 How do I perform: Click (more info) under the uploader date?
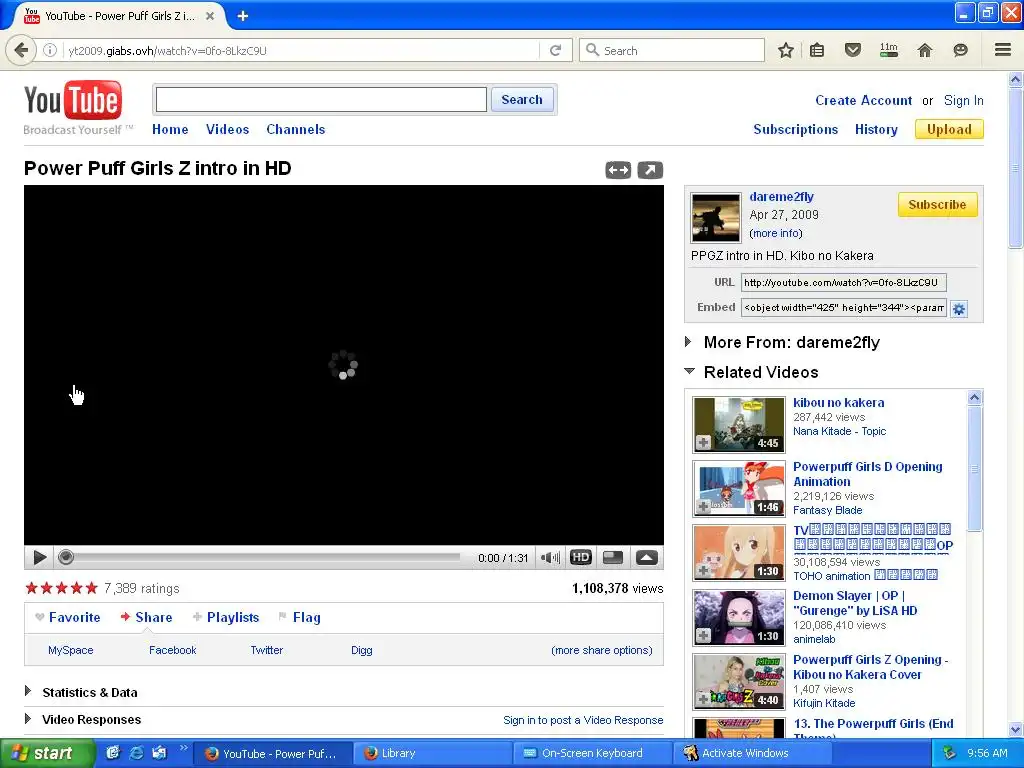[x=776, y=233]
